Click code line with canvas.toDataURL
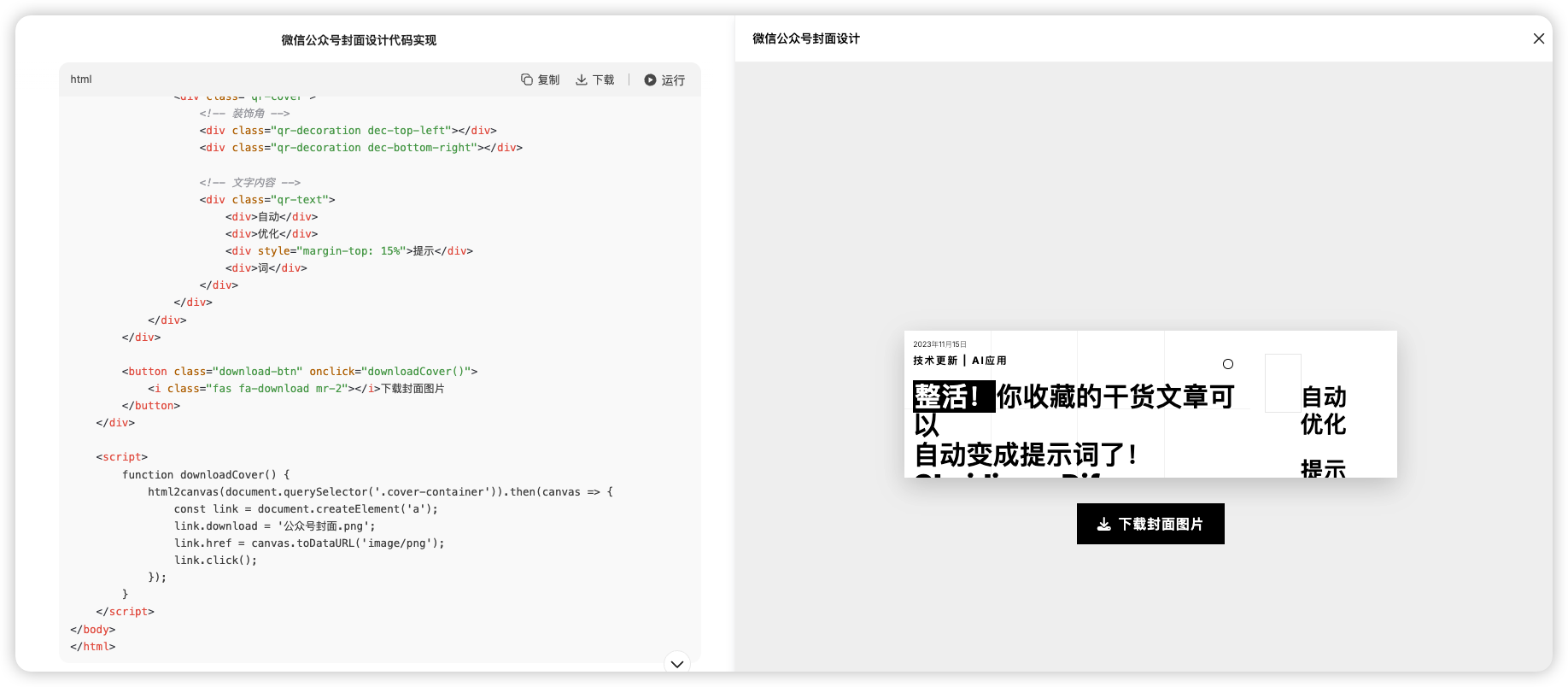The image size is (1568, 687). (x=309, y=543)
